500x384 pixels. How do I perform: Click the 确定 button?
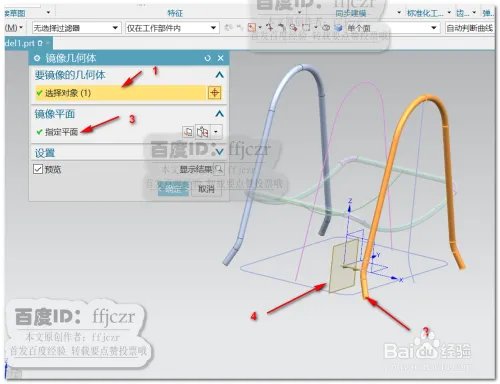(x=173, y=189)
